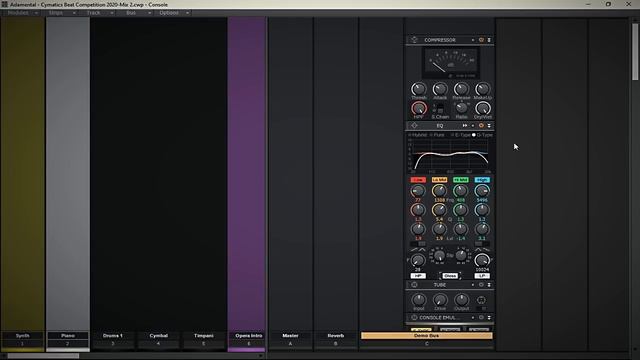The width and height of the screenshot is (640, 360).
Task: Click the High band frequency knob
Action: (x=482, y=191)
